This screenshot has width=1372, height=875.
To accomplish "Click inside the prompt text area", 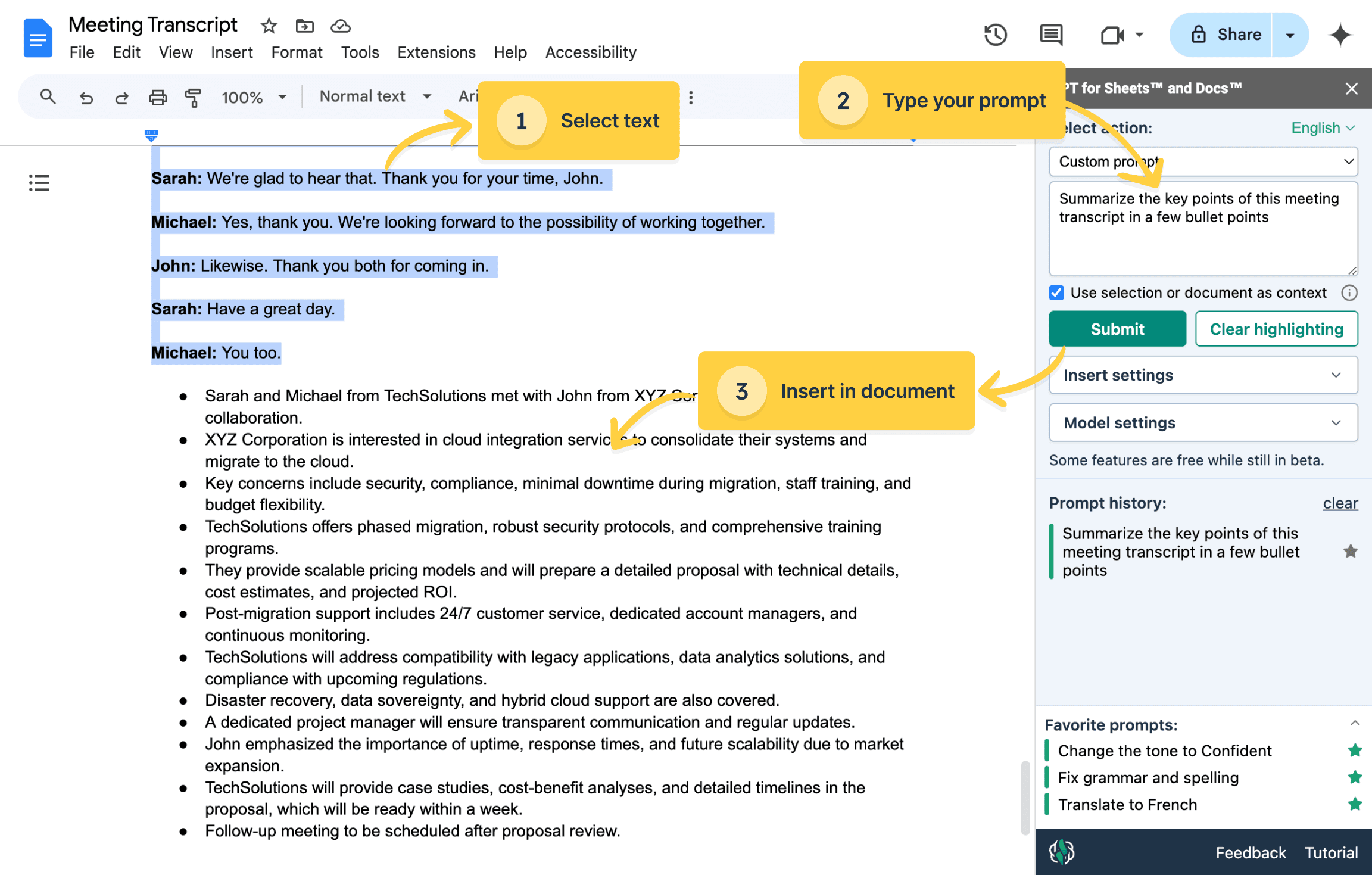I will click(1203, 244).
